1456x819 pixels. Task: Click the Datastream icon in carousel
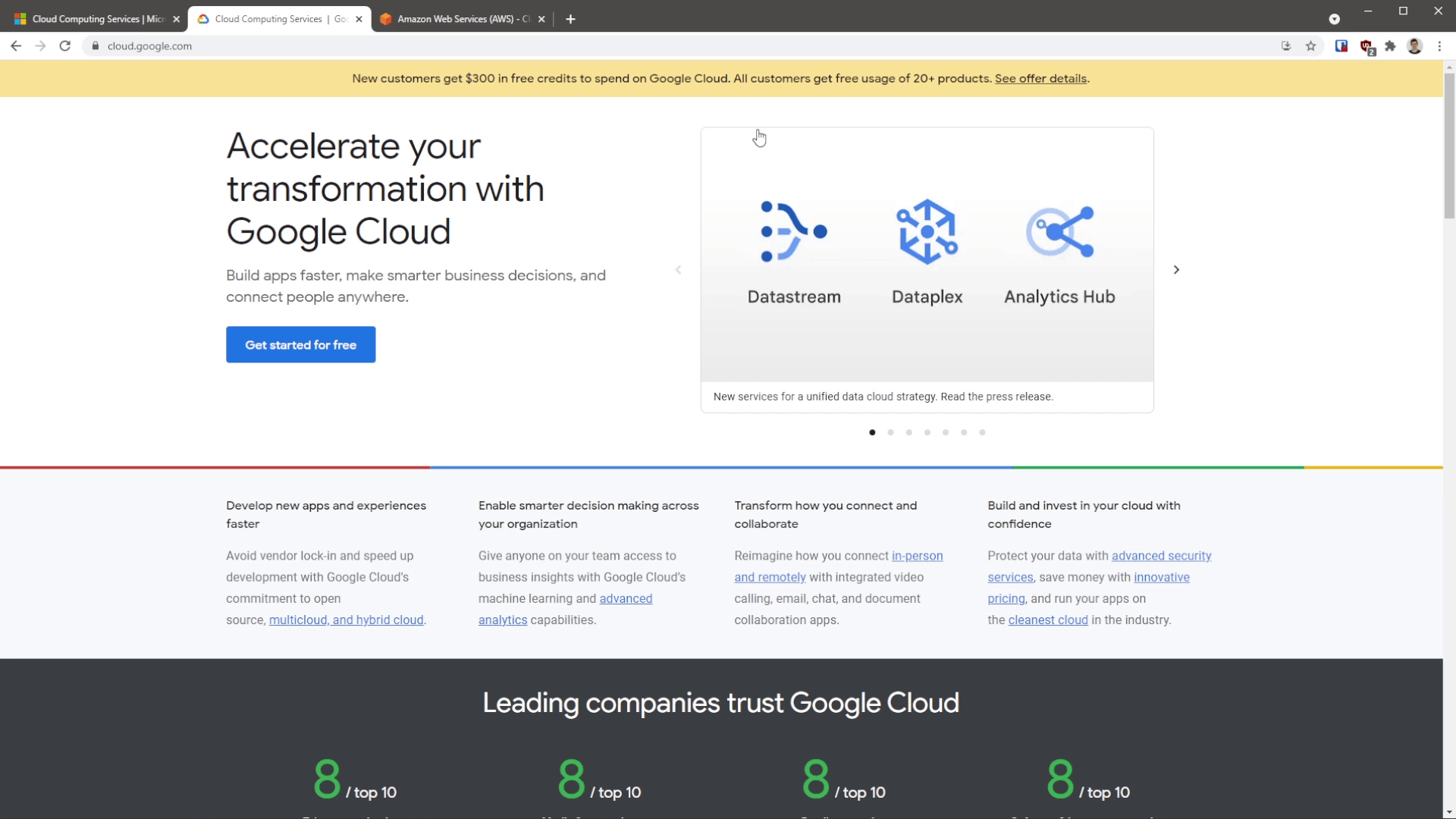pyautogui.click(x=793, y=232)
